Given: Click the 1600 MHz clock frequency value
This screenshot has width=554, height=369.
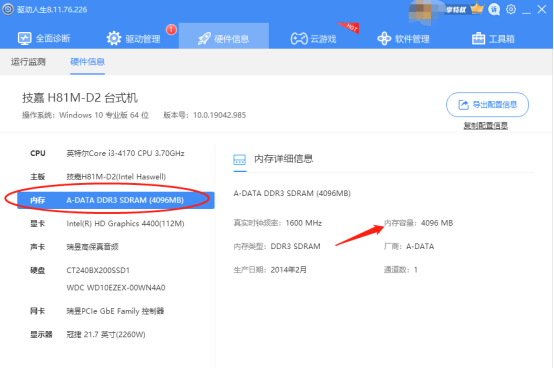Looking at the screenshot, I should (x=303, y=223).
